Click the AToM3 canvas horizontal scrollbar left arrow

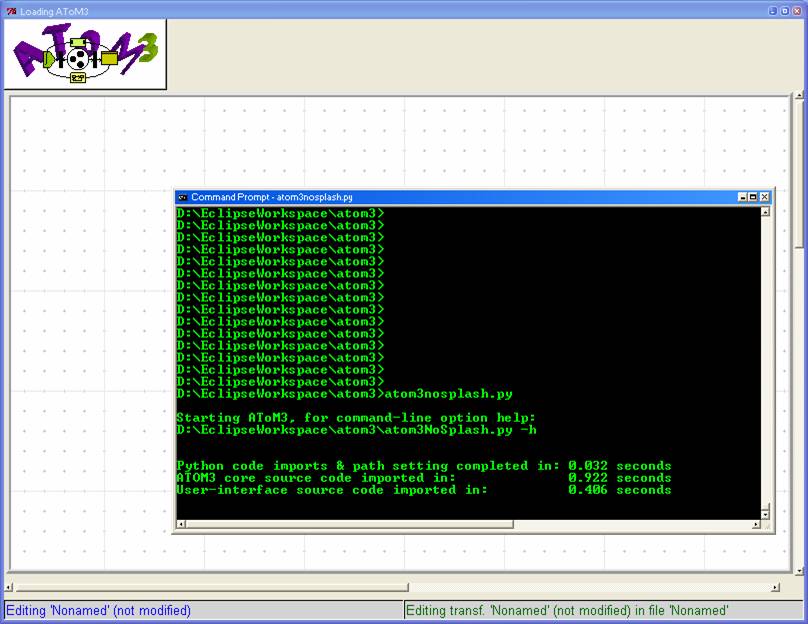(9, 587)
